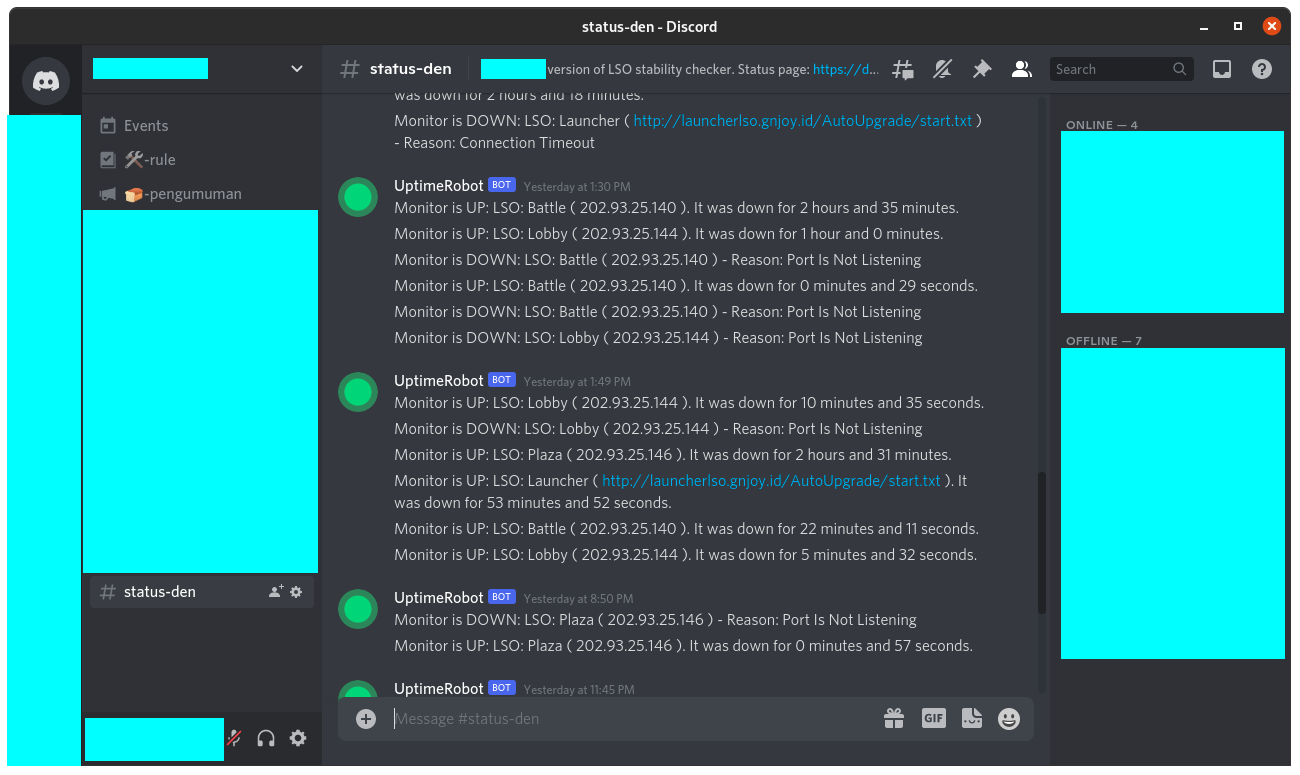The height and width of the screenshot is (775, 1300).
Task: Click UptimeRobot avatar at 8:50 PM message
Action: click(358, 609)
